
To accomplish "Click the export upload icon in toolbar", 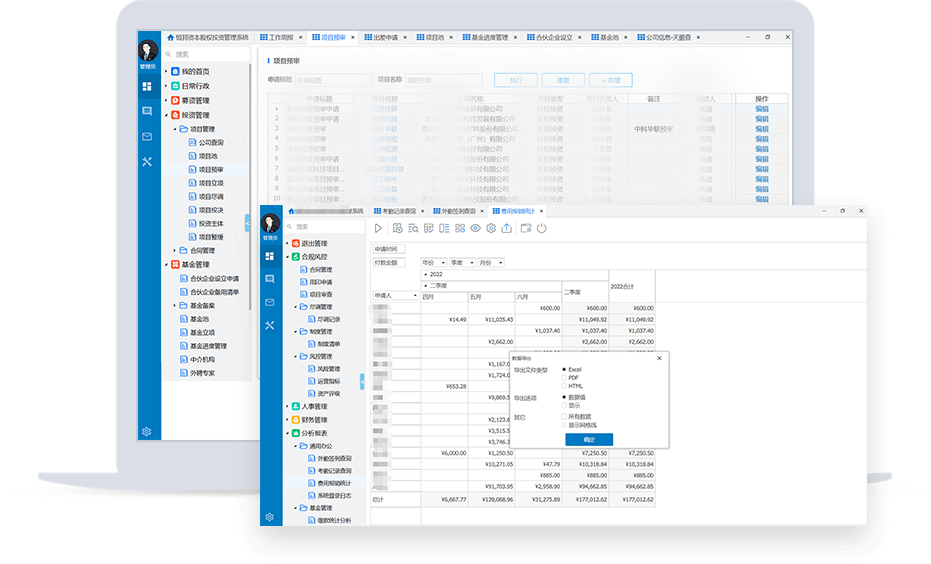I will 506,228.
